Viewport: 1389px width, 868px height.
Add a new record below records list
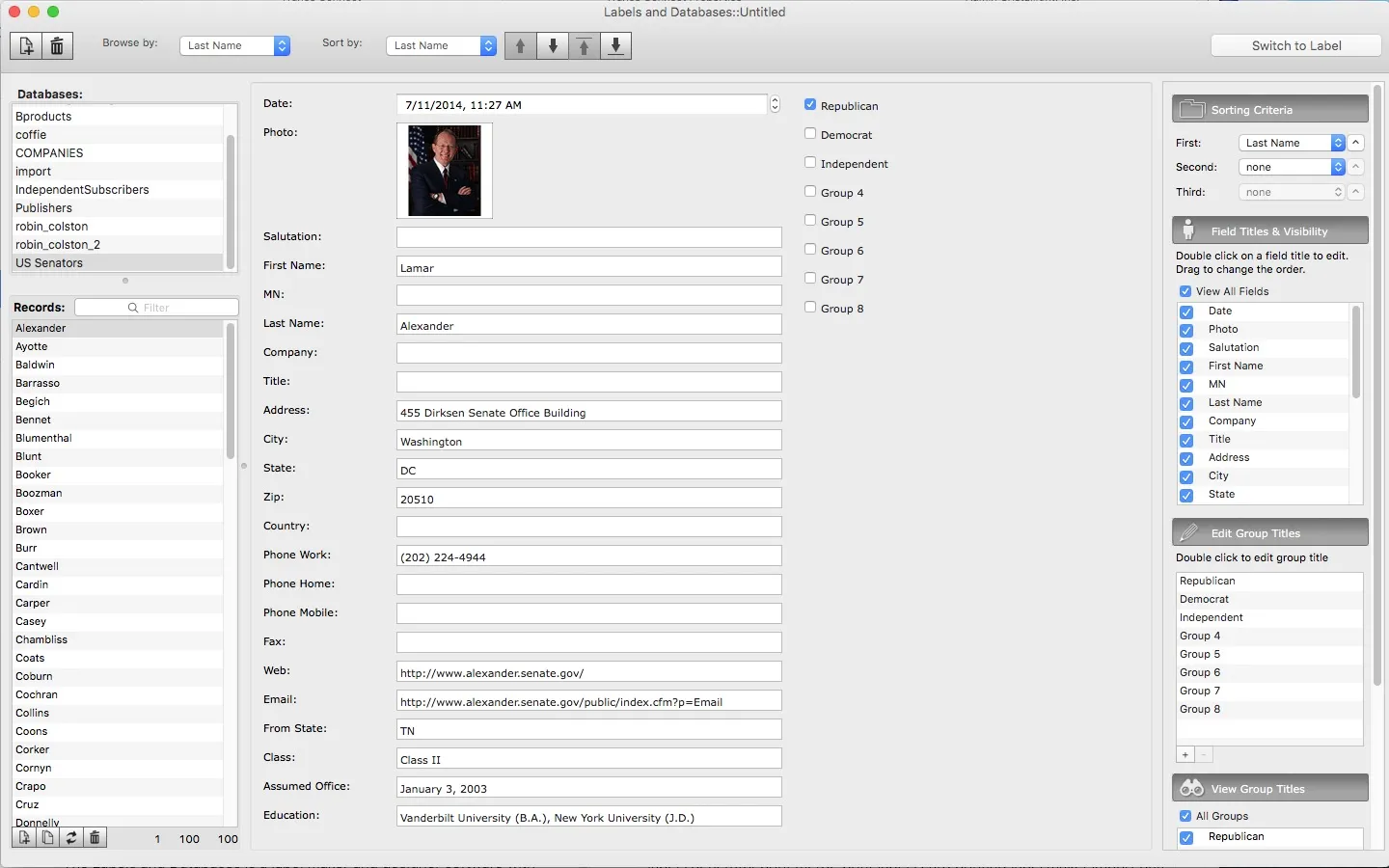tap(25, 838)
